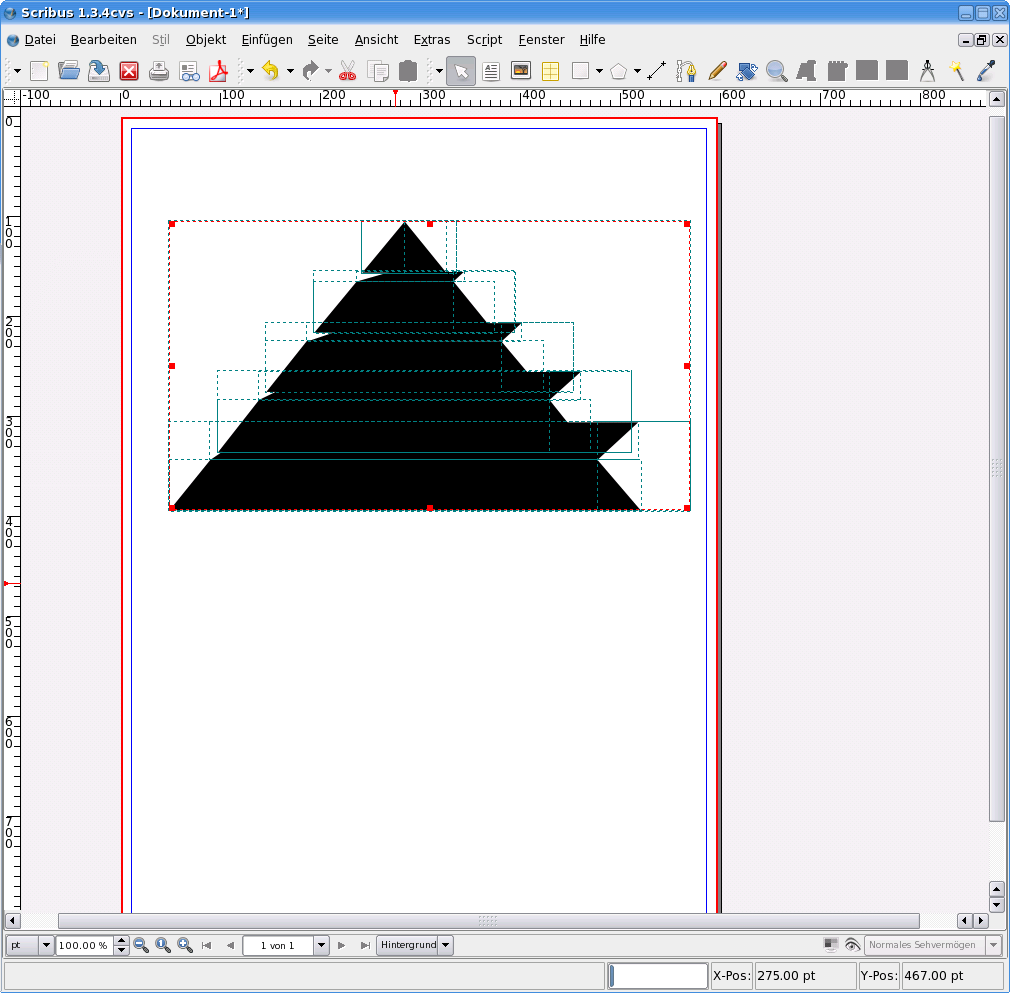Image resolution: width=1010 pixels, height=993 pixels.
Task: Click the zoom out magnifier button
Action: 141,945
